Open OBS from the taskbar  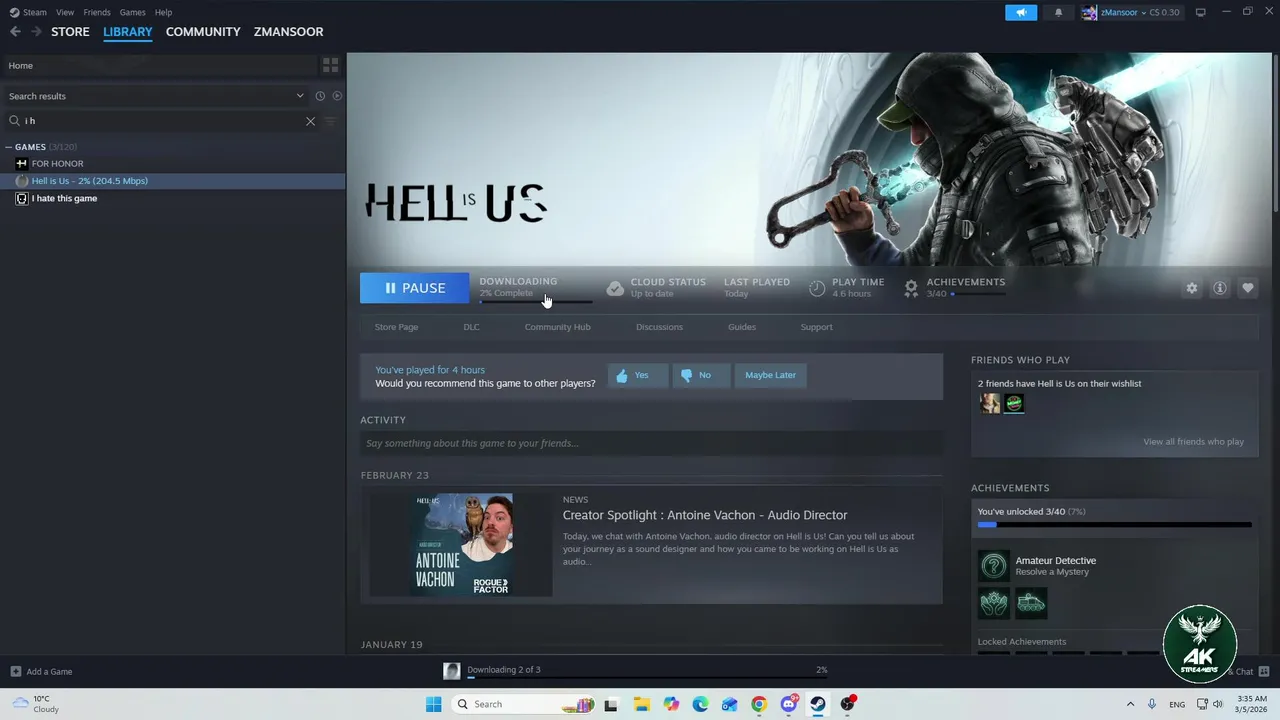coord(848,704)
